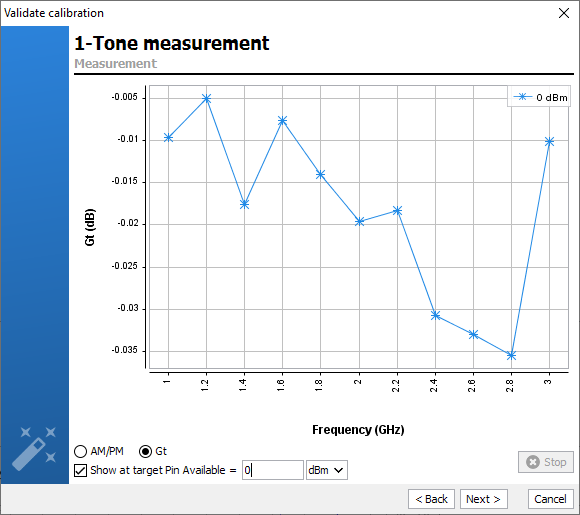This screenshot has height=515, width=580.
Task: Open the dBm unit dropdown
Action: tap(327, 470)
